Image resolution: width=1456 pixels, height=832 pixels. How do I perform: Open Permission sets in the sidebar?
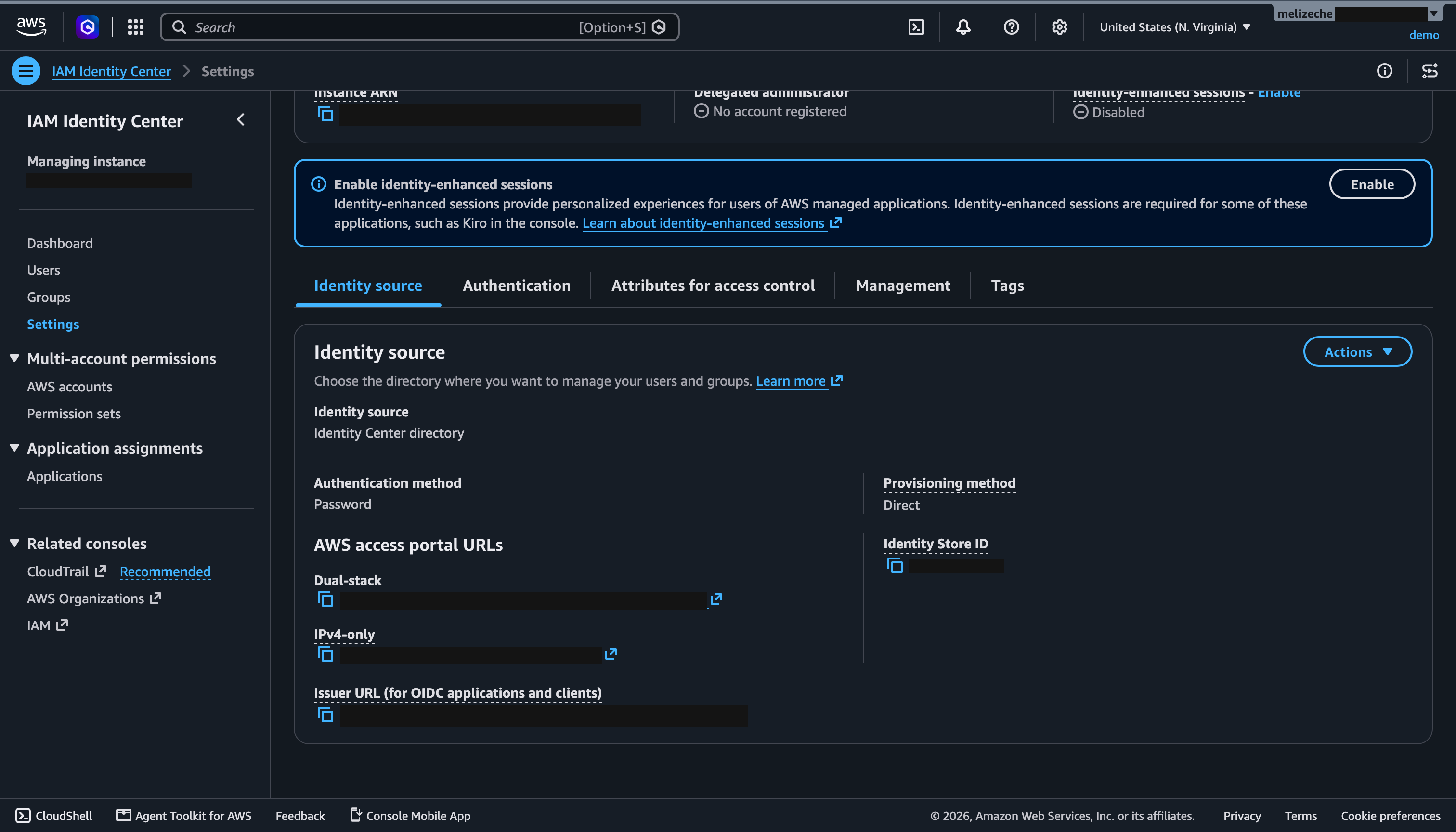[x=74, y=414]
